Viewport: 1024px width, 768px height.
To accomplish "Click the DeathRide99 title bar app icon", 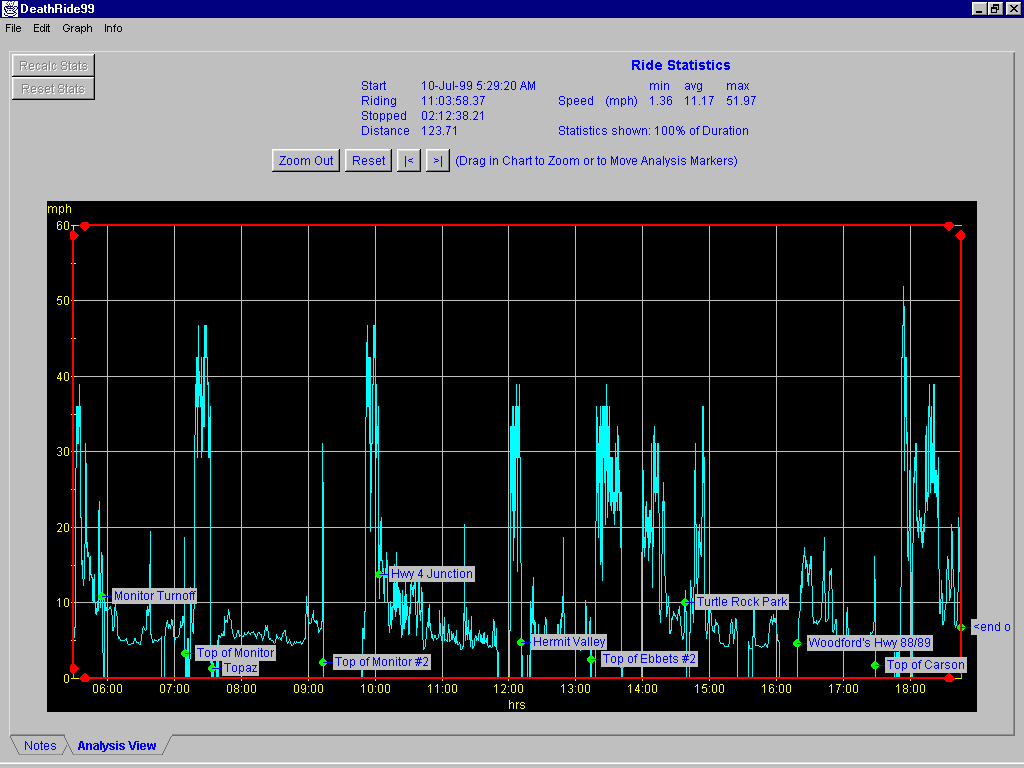I will pyautogui.click(x=10, y=8).
